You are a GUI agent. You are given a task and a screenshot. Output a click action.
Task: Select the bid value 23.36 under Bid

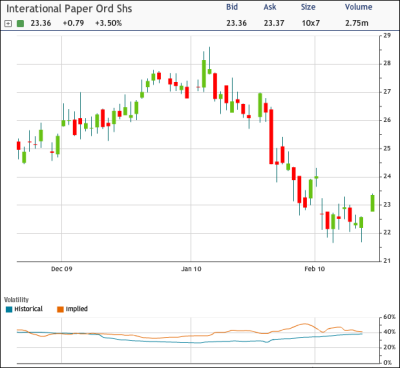237,23
